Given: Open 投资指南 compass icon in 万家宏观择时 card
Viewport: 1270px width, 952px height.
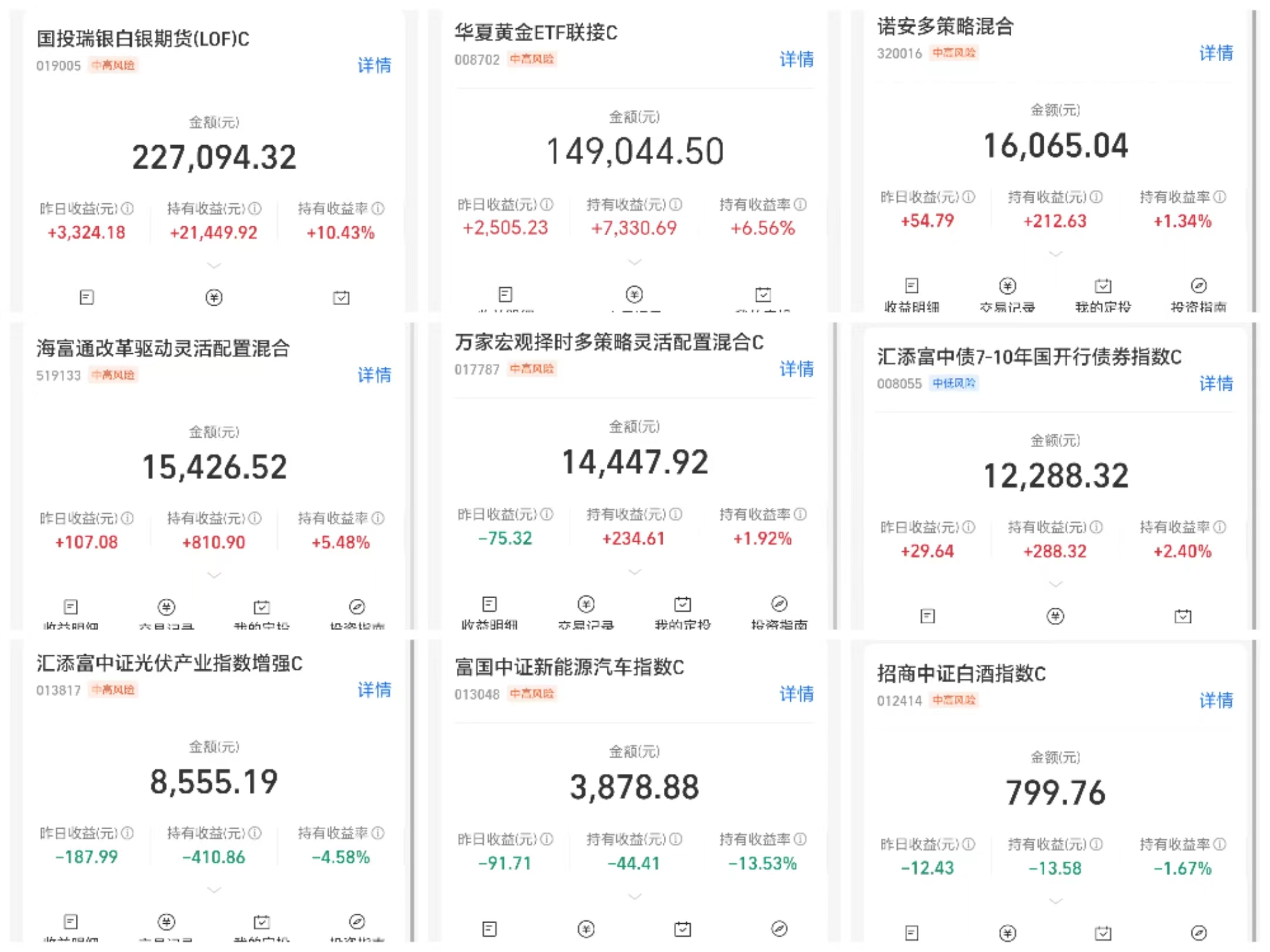Looking at the screenshot, I should click(x=779, y=604).
